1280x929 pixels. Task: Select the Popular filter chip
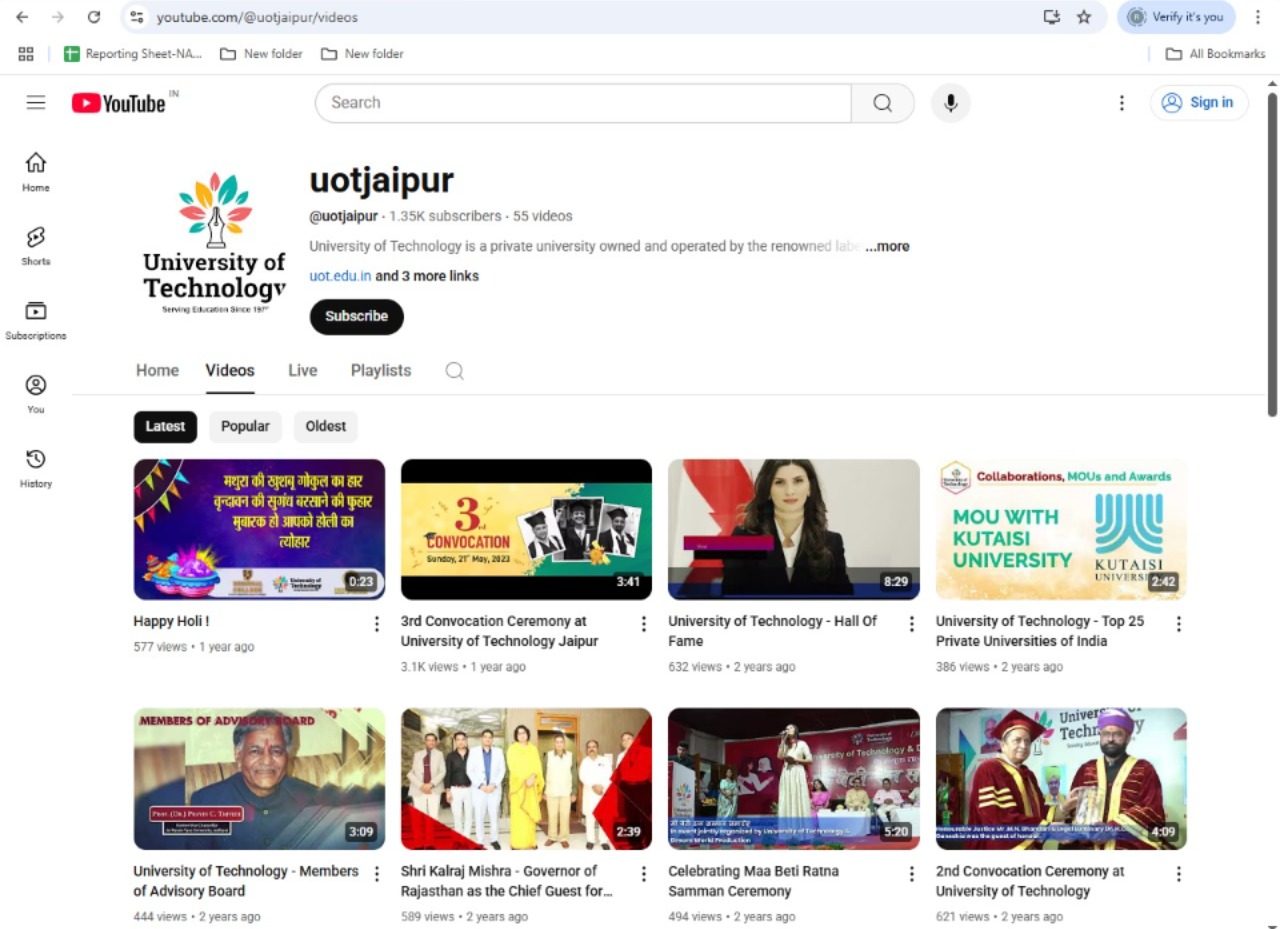pyautogui.click(x=245, y=426)
